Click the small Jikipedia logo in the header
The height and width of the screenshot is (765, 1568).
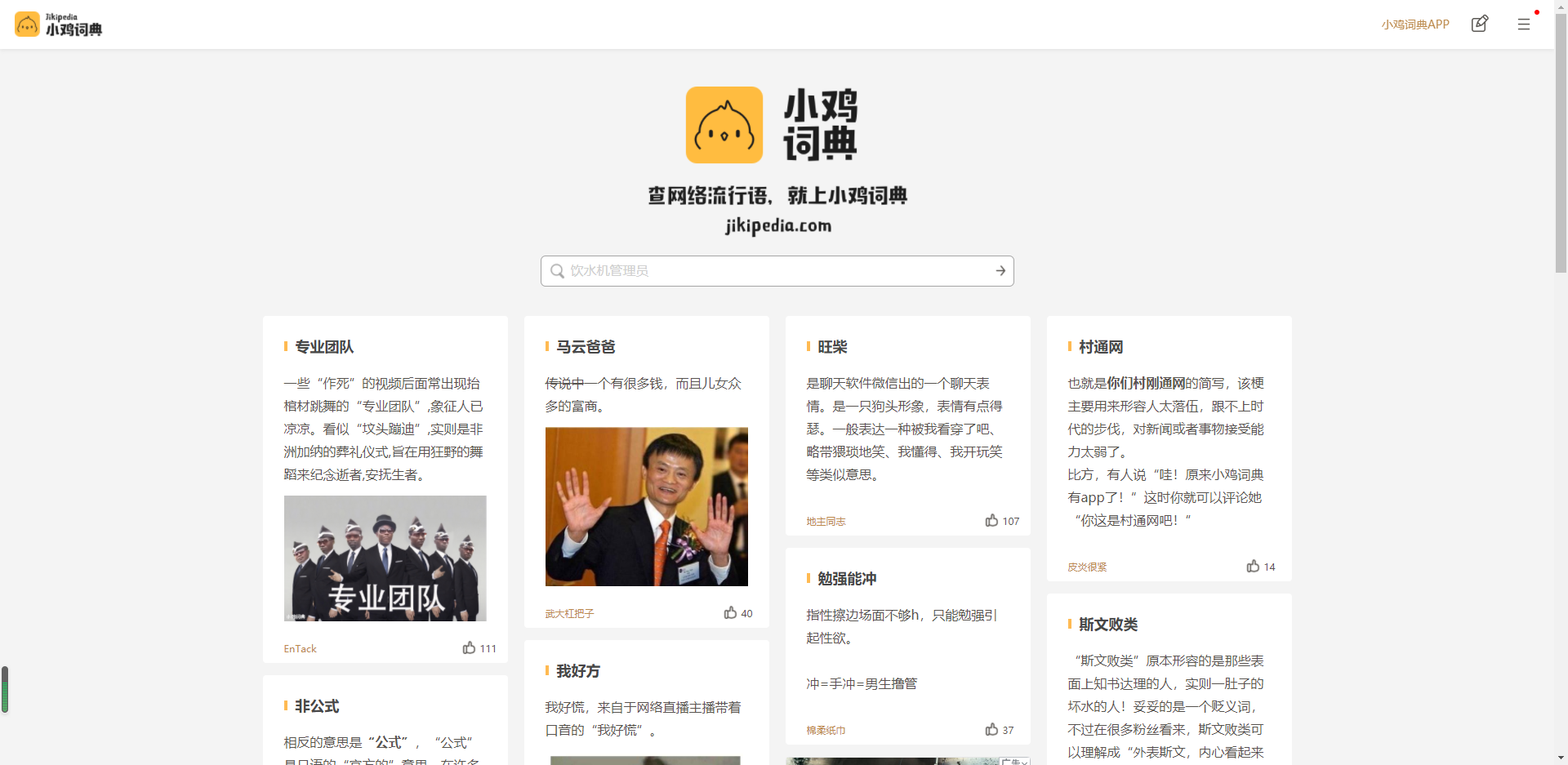pyautogui.click(x=58, y=24)
